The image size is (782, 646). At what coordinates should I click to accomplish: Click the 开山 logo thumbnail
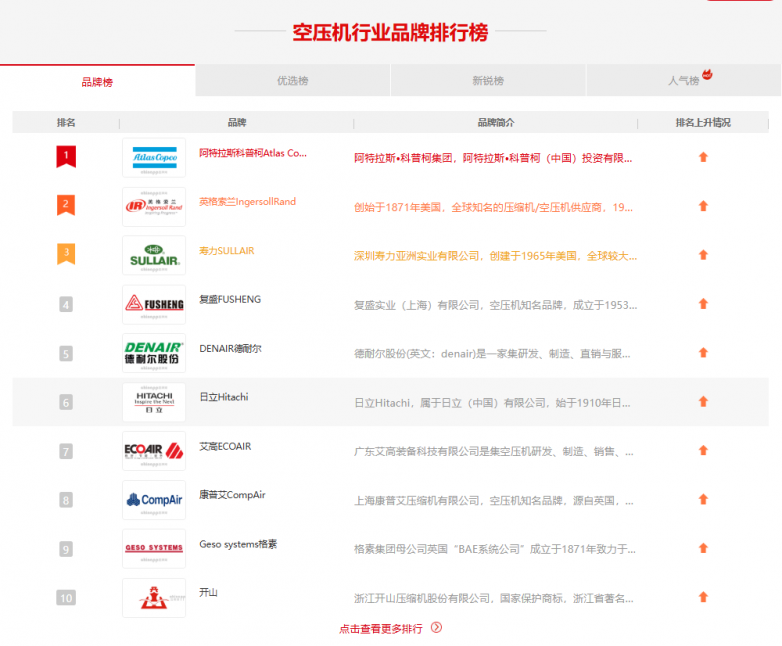154,598
